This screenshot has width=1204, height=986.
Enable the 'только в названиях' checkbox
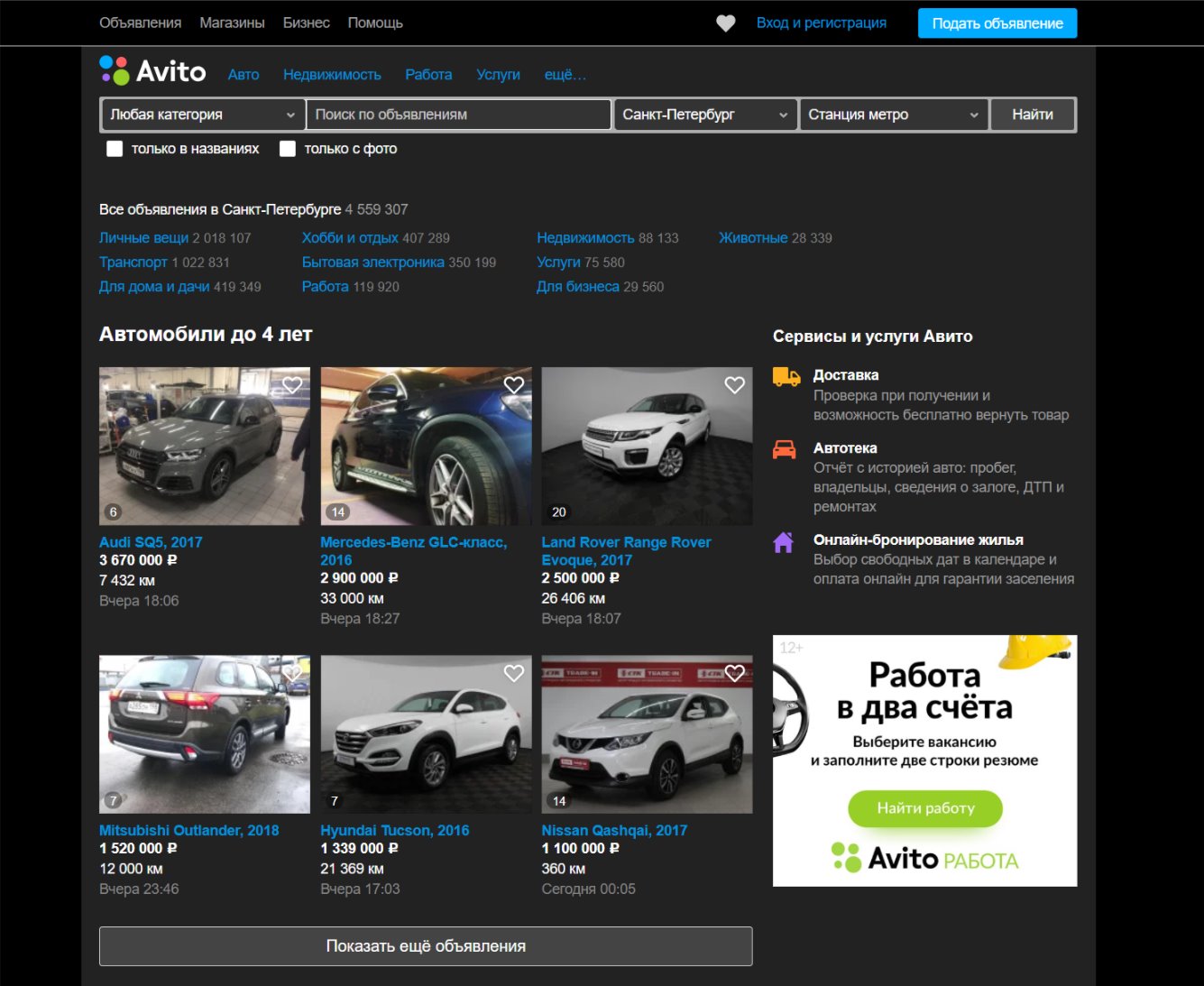115,148
